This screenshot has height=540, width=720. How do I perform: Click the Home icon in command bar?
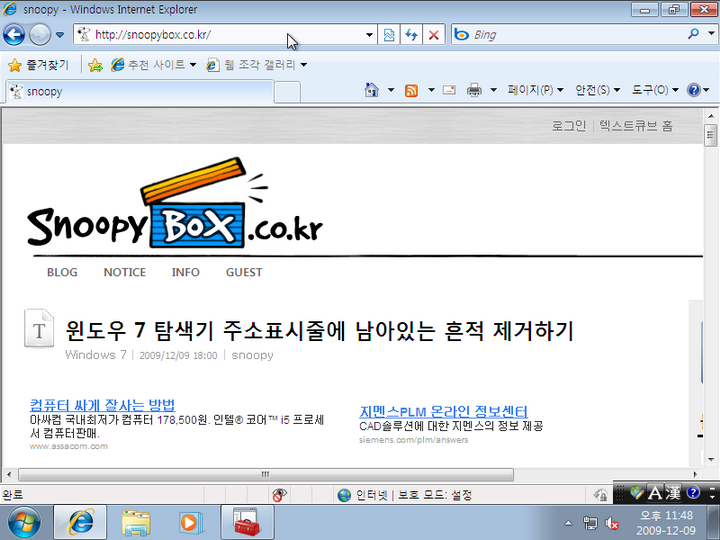pyautogui.click(x=371, y=90)
